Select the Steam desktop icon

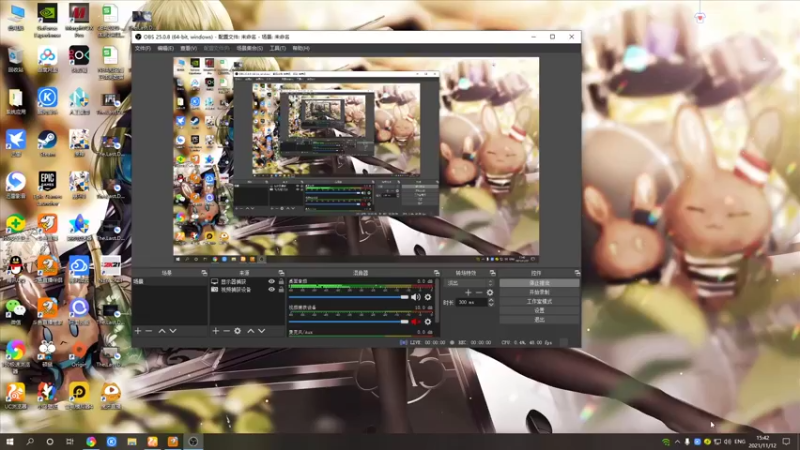47,143
